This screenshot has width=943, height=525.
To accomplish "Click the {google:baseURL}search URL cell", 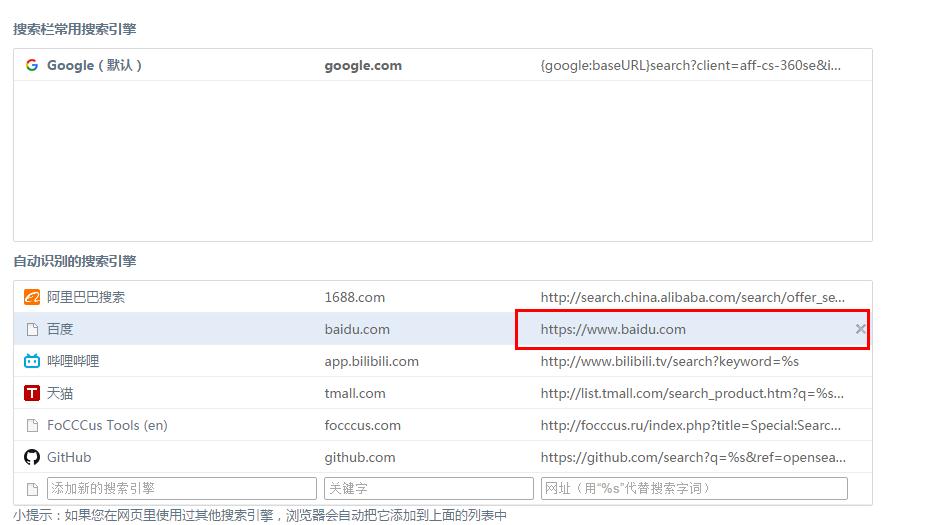I will 690,66.
